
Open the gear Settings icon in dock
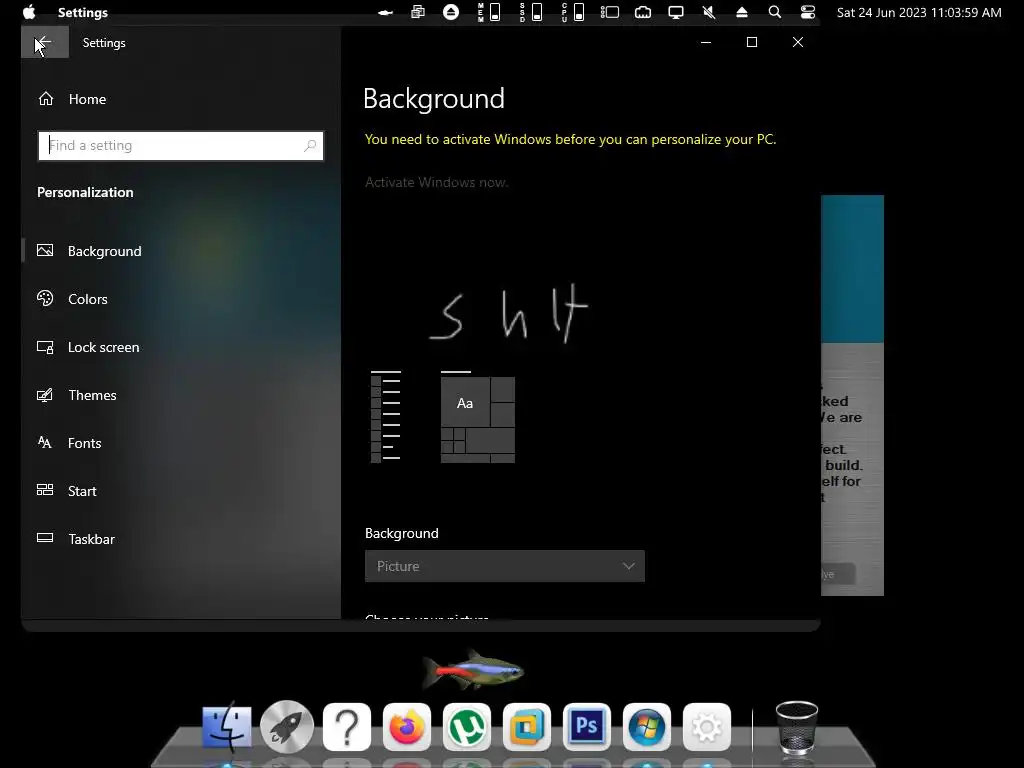tap(707, 727)
